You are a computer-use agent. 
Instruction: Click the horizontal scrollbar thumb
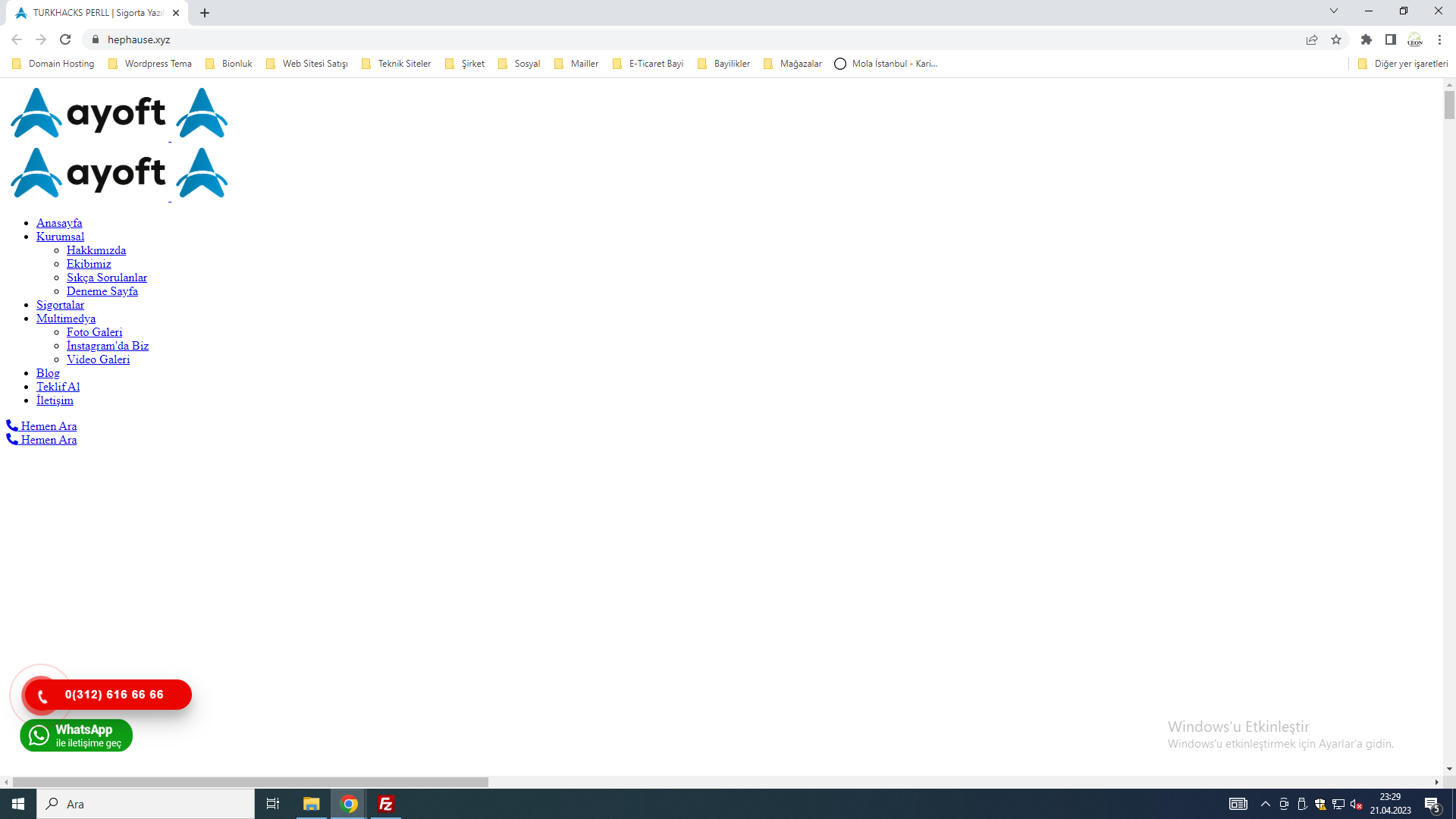click(250, 782)
